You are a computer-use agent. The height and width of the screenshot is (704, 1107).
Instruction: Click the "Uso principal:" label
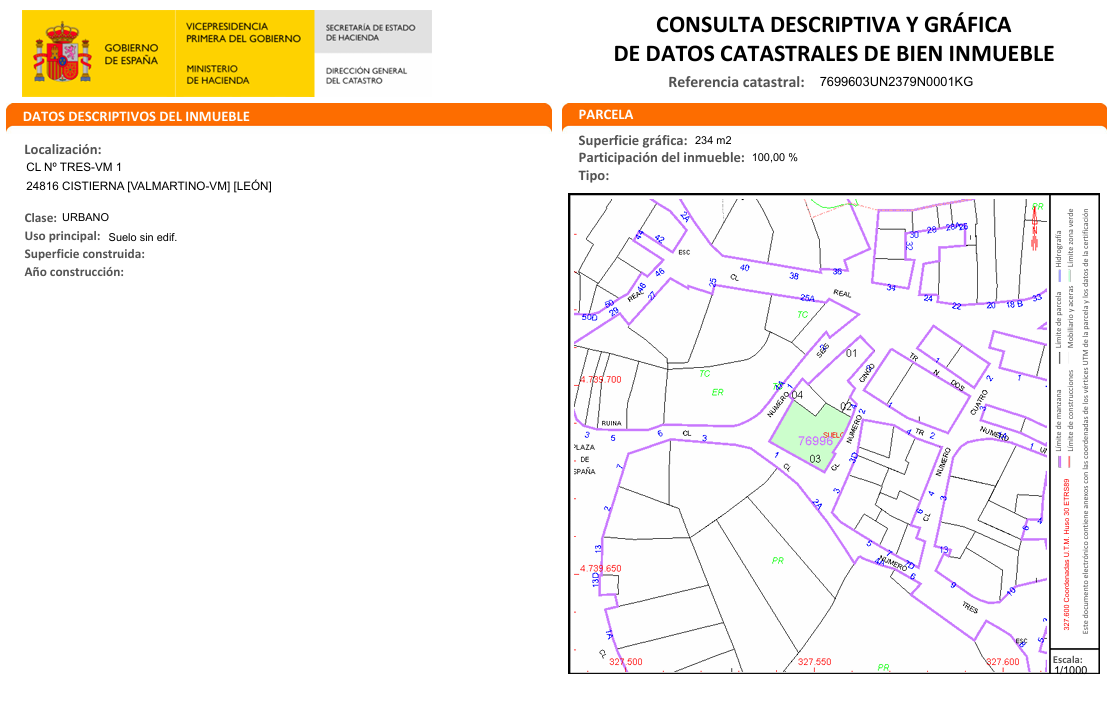pyautogui.click(x=62, y=237)
